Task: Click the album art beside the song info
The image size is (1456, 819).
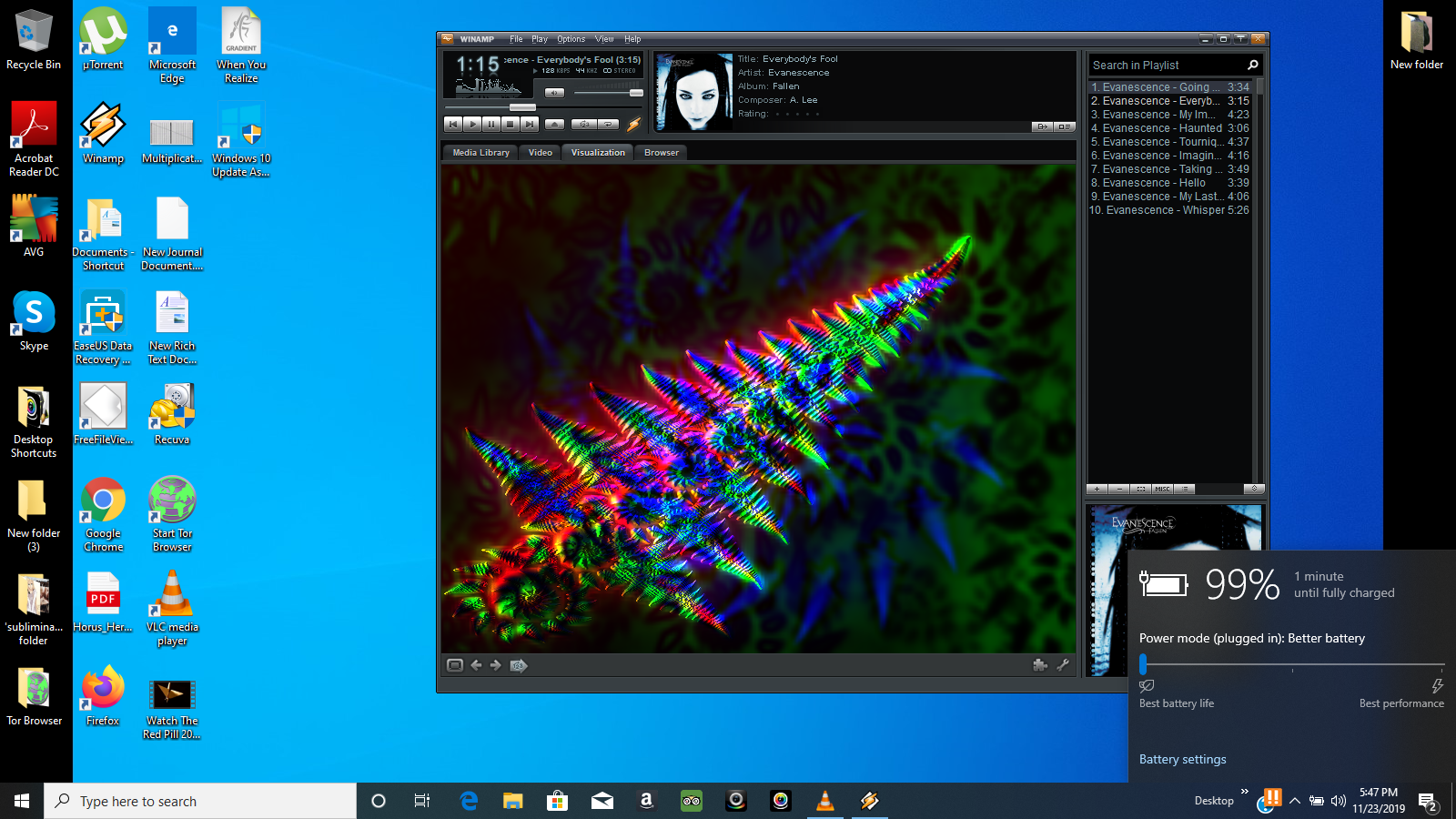Action: (693, 92)
